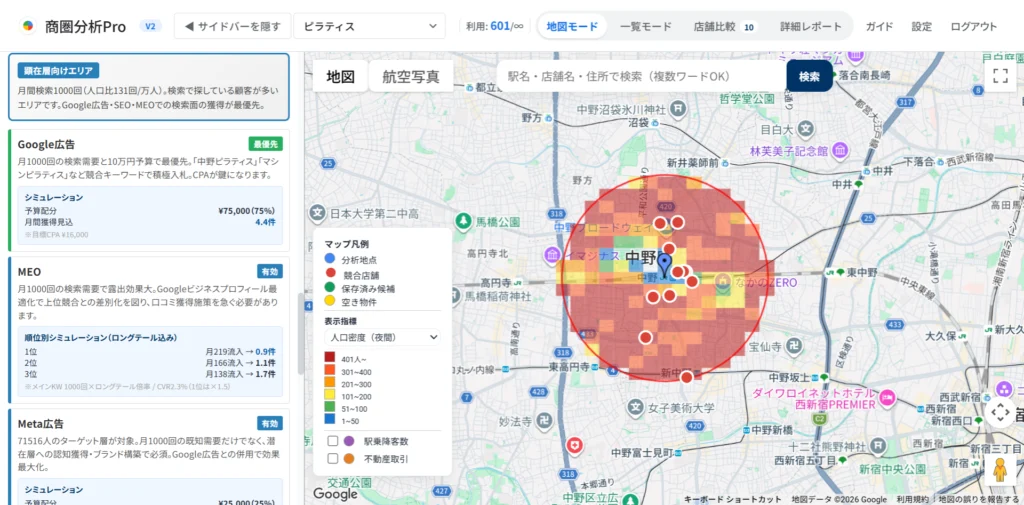Toggle fullscreen map view icon

click(x=1000, y=76)
